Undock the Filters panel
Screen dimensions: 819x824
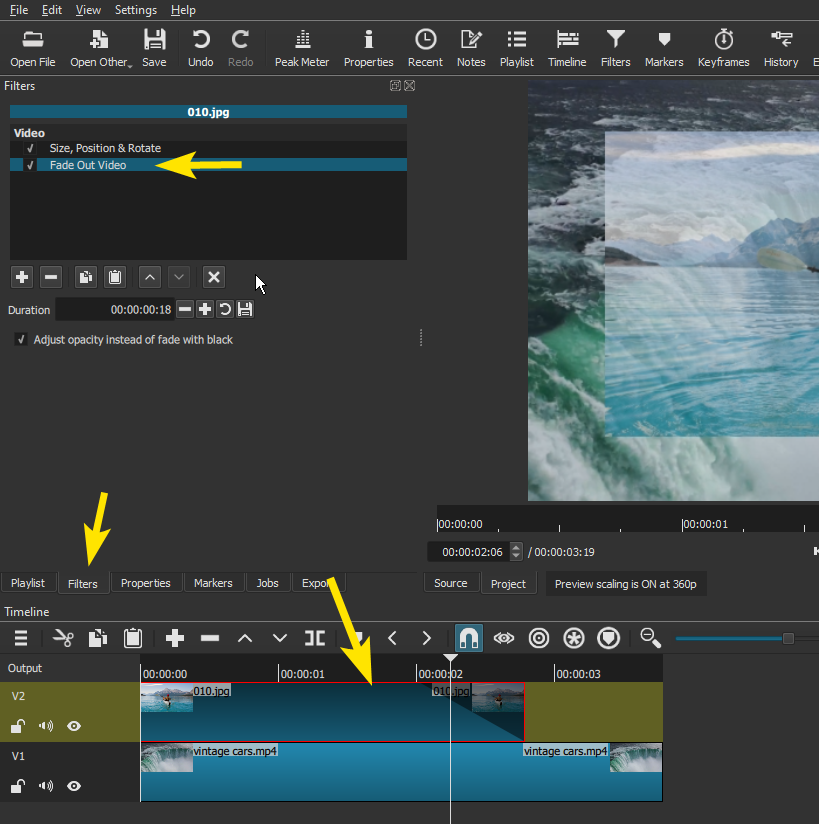(x=395, y=85)
